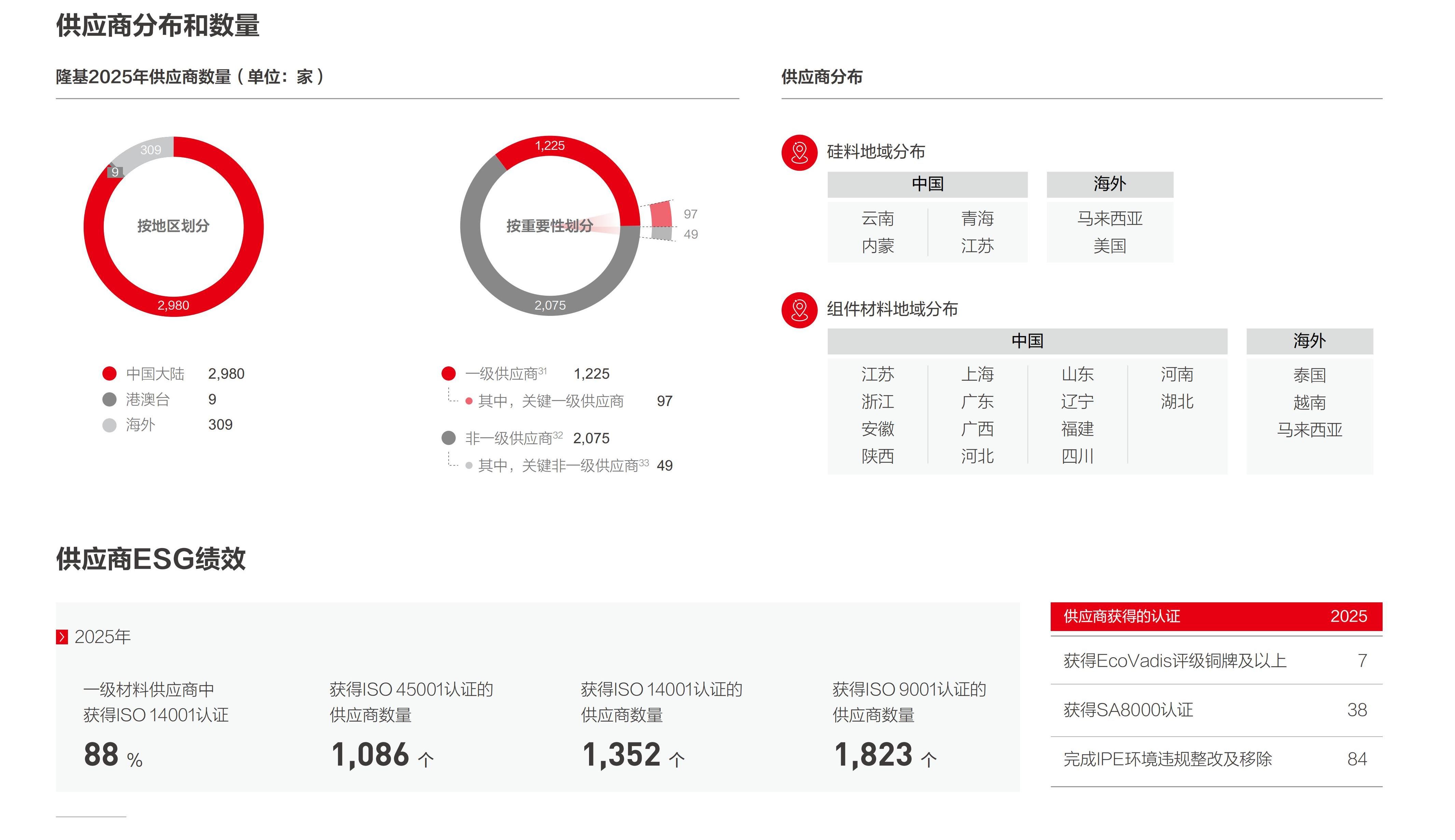Screen dimensions: 1455x840
Task: Click the 2,075 gray segment of the importance donut
Action: pos(550,305)
